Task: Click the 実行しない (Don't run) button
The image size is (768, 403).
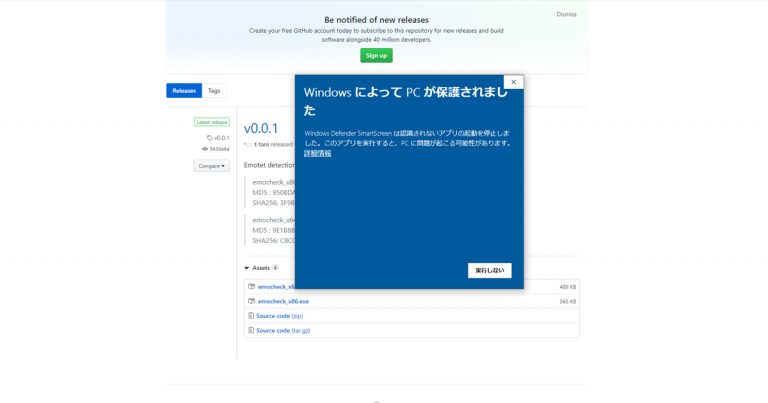Action: pyautogui.click(x=490, y=270)
